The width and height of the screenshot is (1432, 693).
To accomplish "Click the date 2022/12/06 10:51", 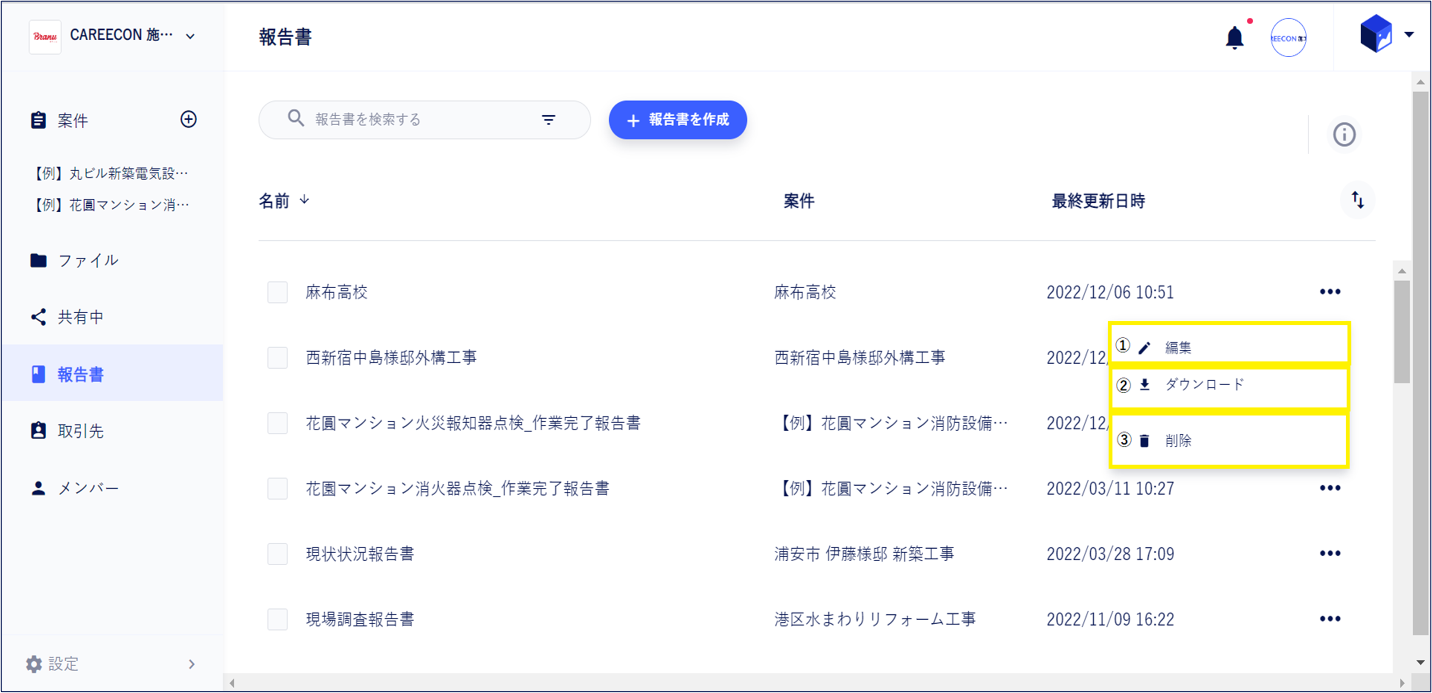I will tap(1110, 292).
